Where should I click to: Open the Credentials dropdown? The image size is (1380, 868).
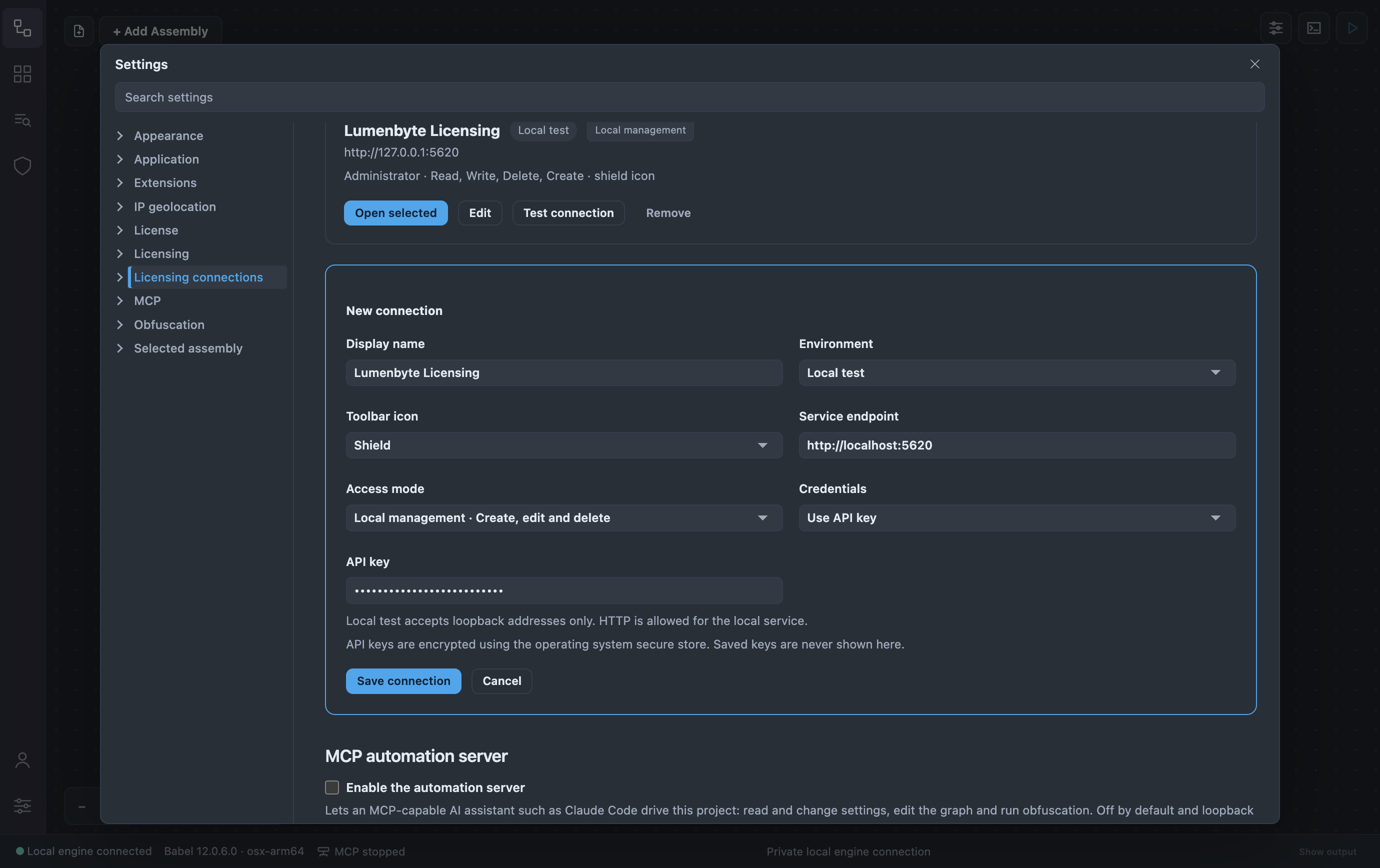1016,517
